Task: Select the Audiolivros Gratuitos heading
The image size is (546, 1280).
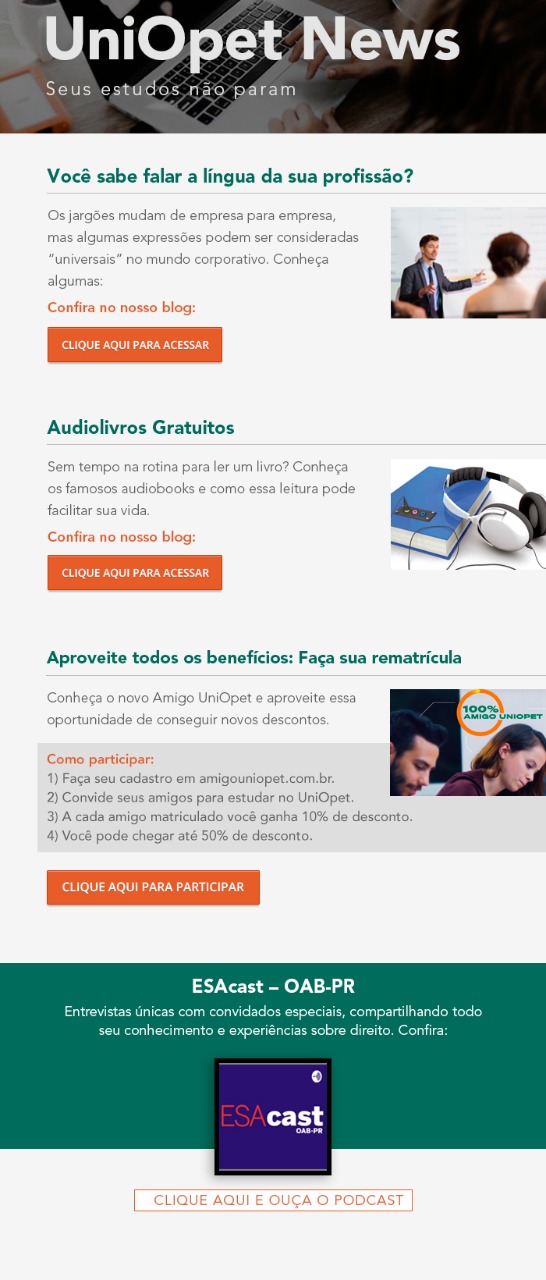Action: 140,428
